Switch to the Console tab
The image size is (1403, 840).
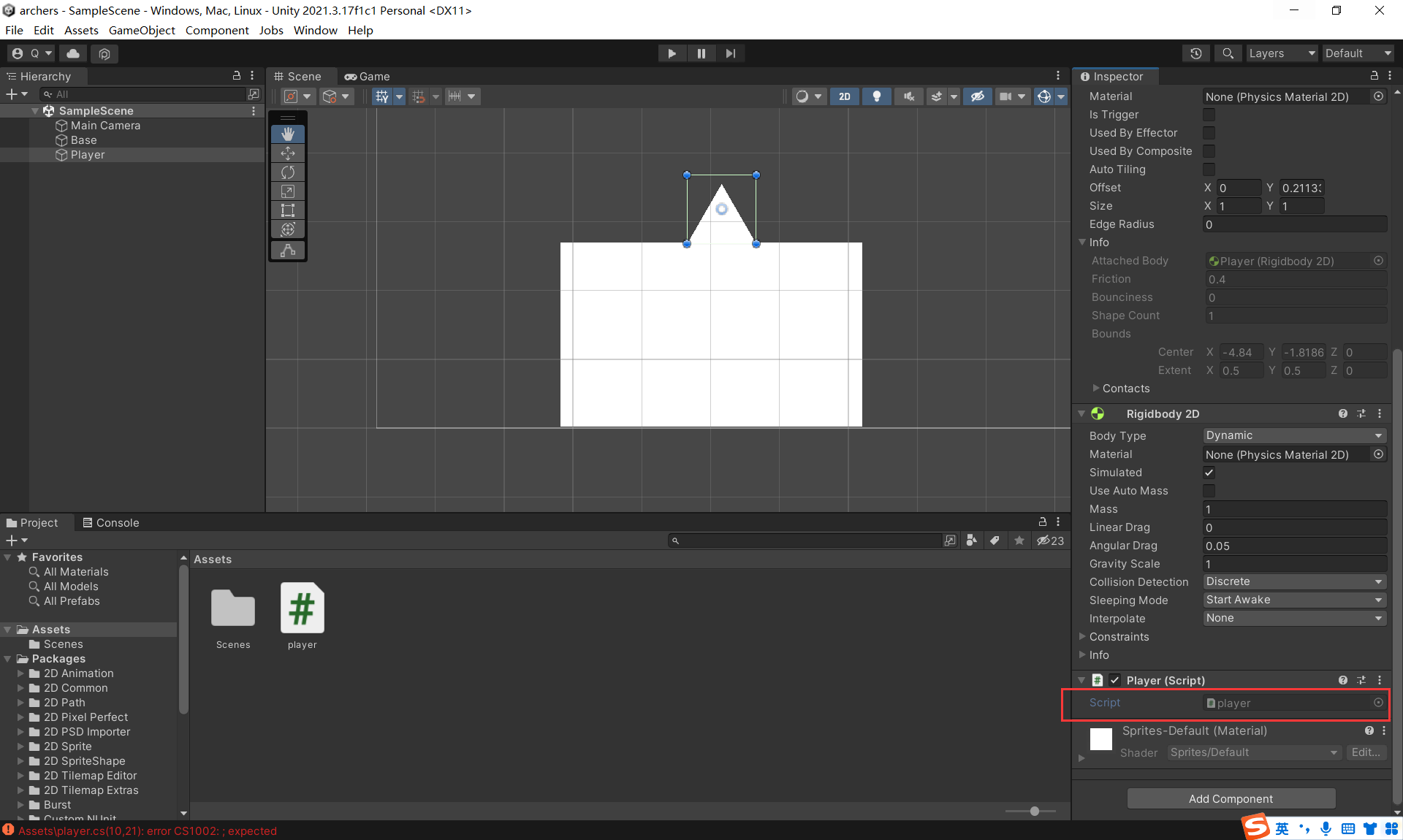[x=110, y=522]
